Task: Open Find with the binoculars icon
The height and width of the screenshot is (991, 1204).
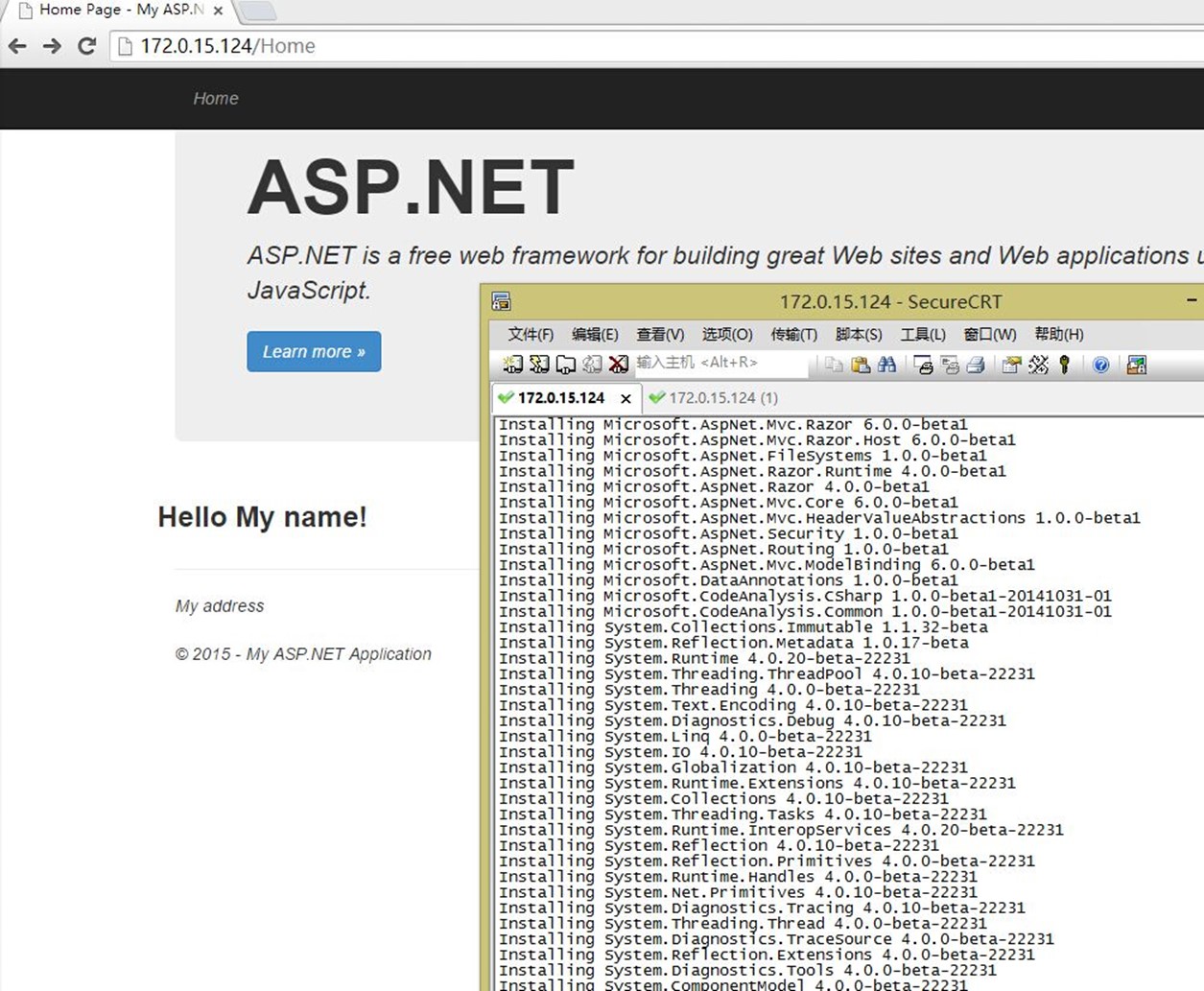Action: [x=886, y=365]
